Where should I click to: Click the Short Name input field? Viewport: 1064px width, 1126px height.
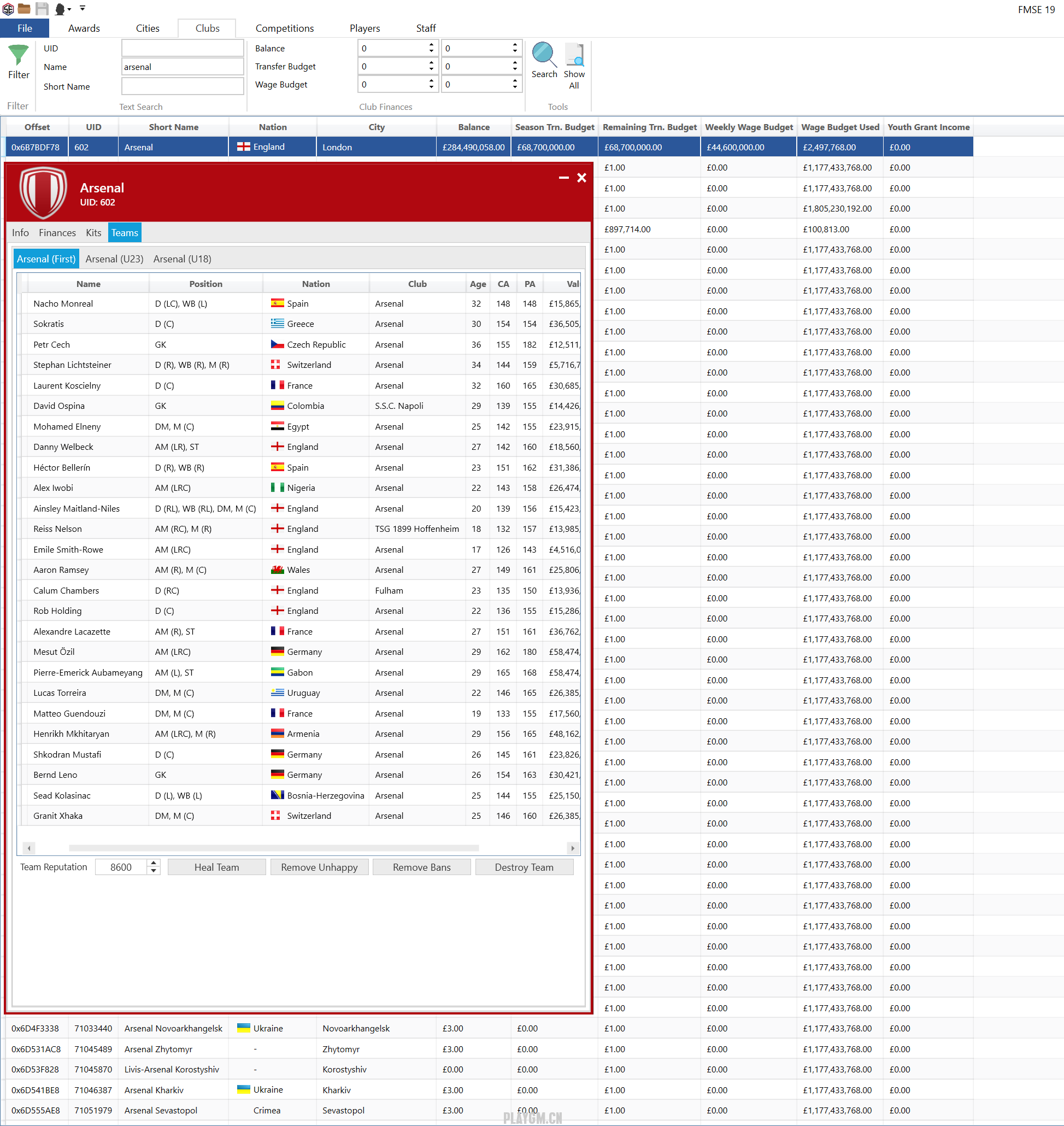tap(183, 86)
